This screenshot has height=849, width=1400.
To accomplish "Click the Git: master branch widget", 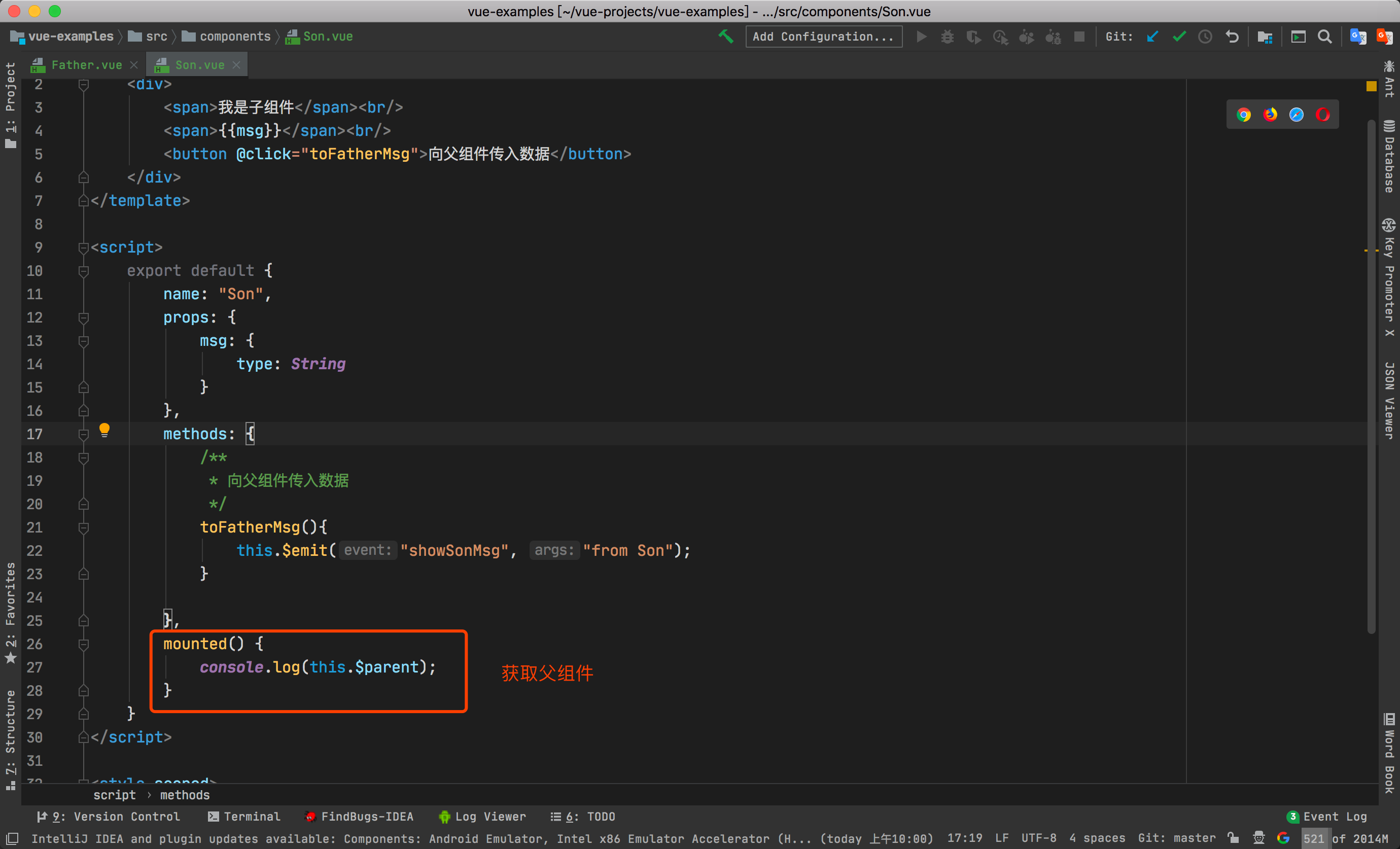I will click(x=1177, y=838).
